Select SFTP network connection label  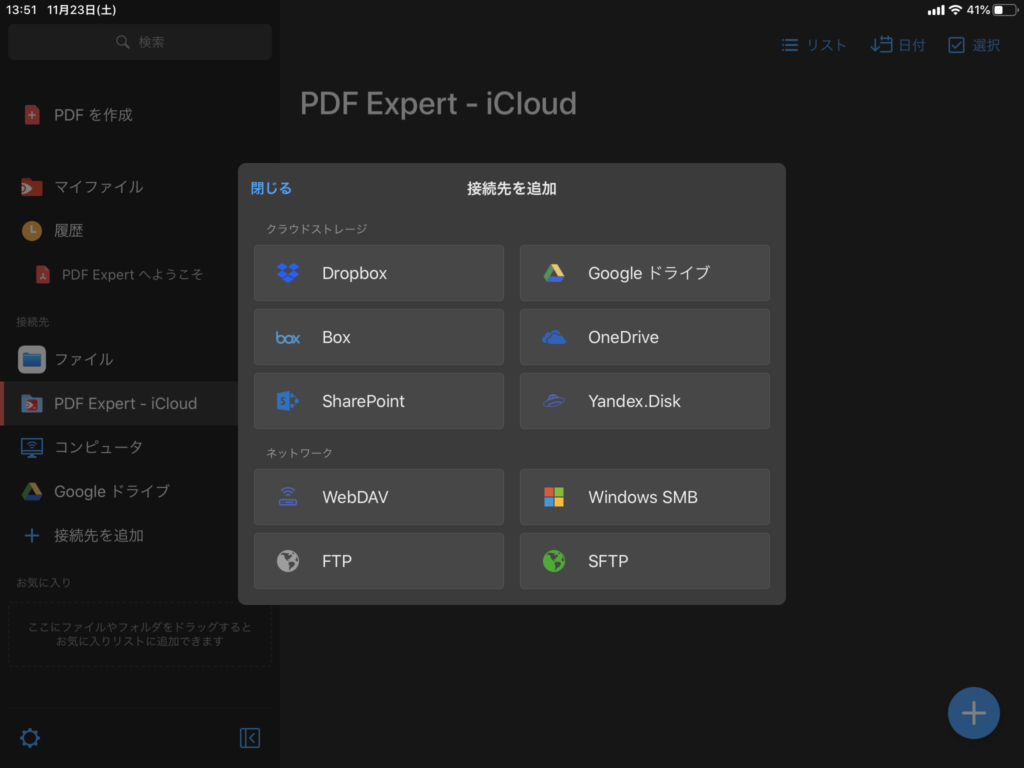pos(608,561)
